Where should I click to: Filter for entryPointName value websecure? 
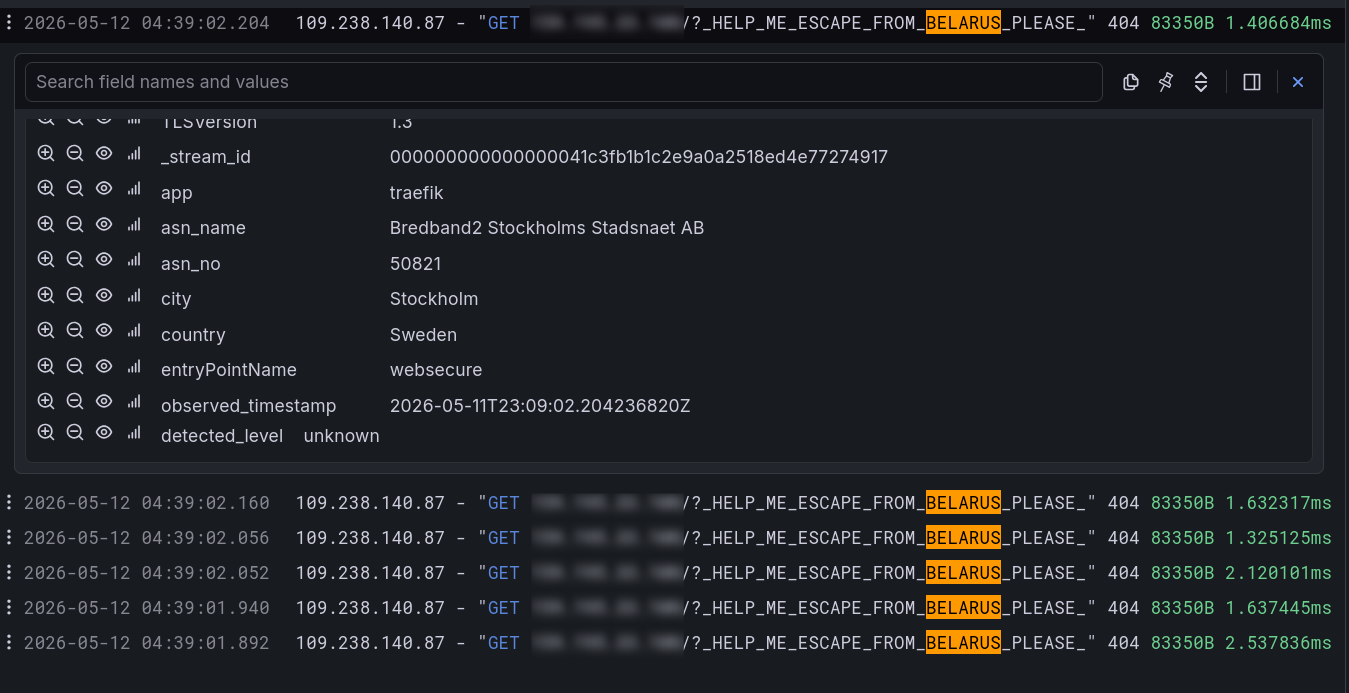tap(45, 366)
